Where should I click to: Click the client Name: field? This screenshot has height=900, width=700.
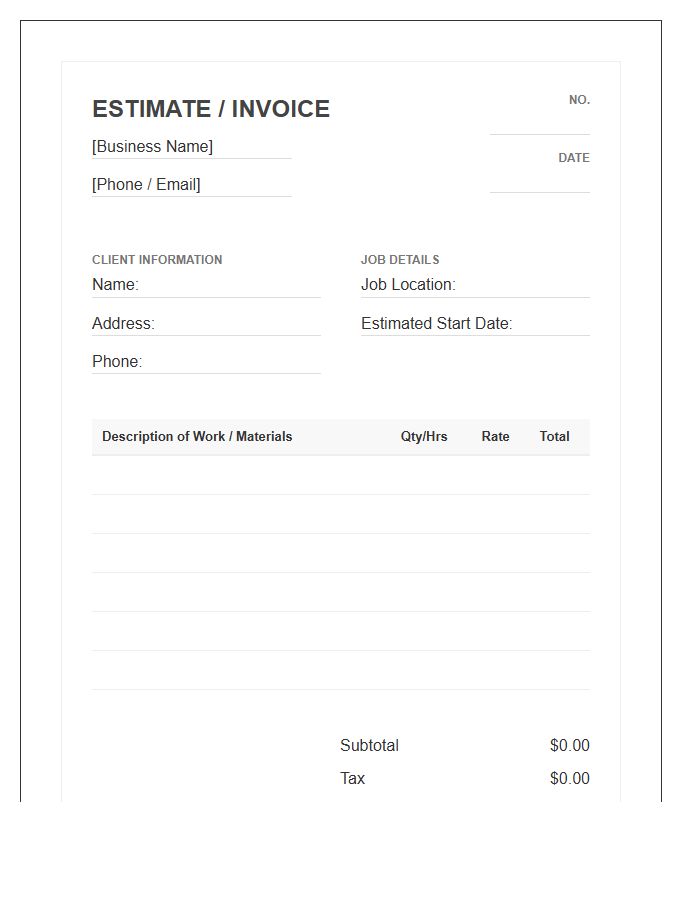tap(206, 285)
